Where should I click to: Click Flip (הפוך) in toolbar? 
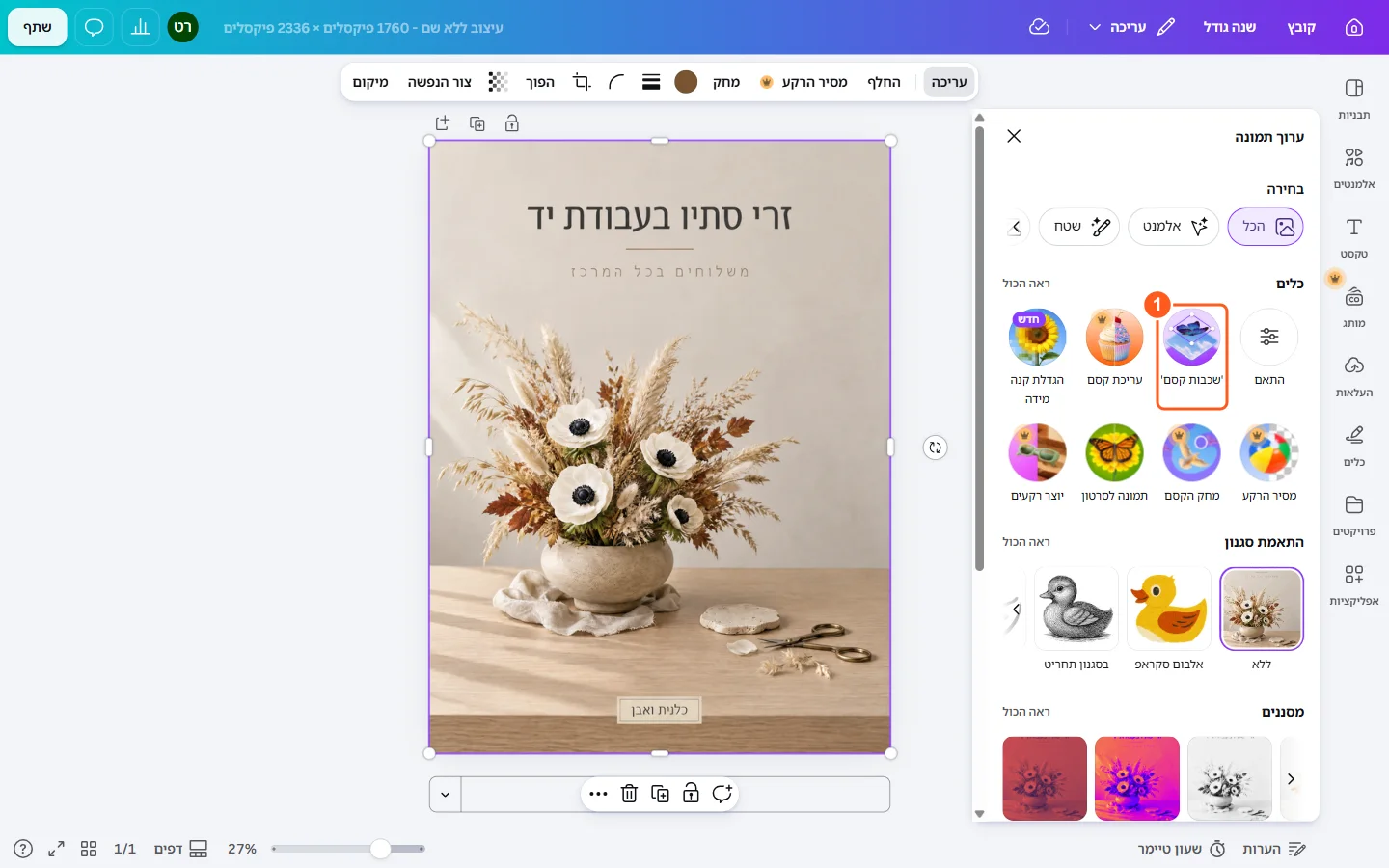(x=540, y=82)
